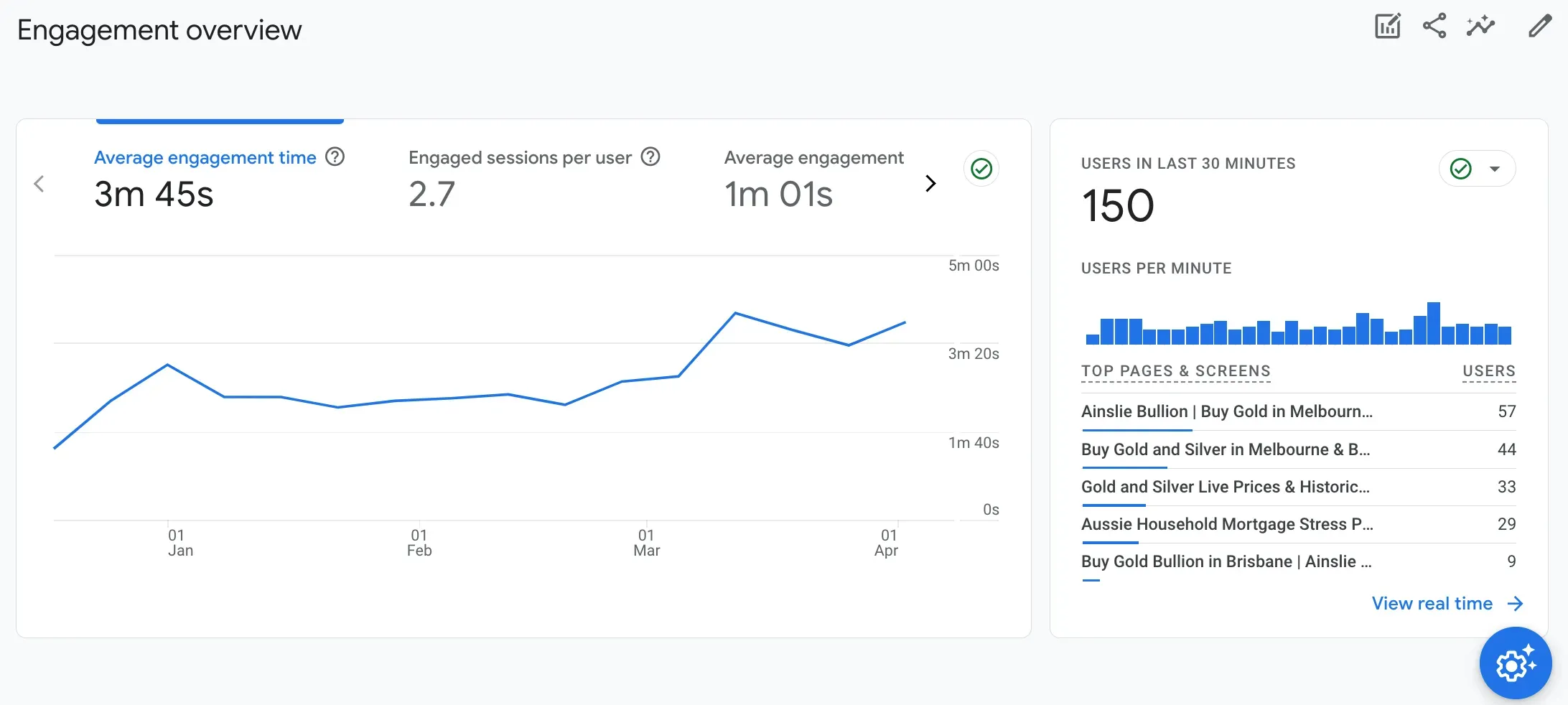Click the 150 users in last 30 minutes value
This screenshot has width=1568, height=705.
[1118, 206]
